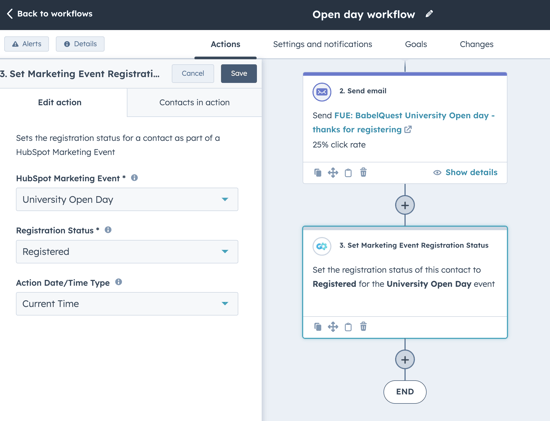Show info for HubSpot Marketing Event field
The image size is (550, 421).
tap(134, 178)
